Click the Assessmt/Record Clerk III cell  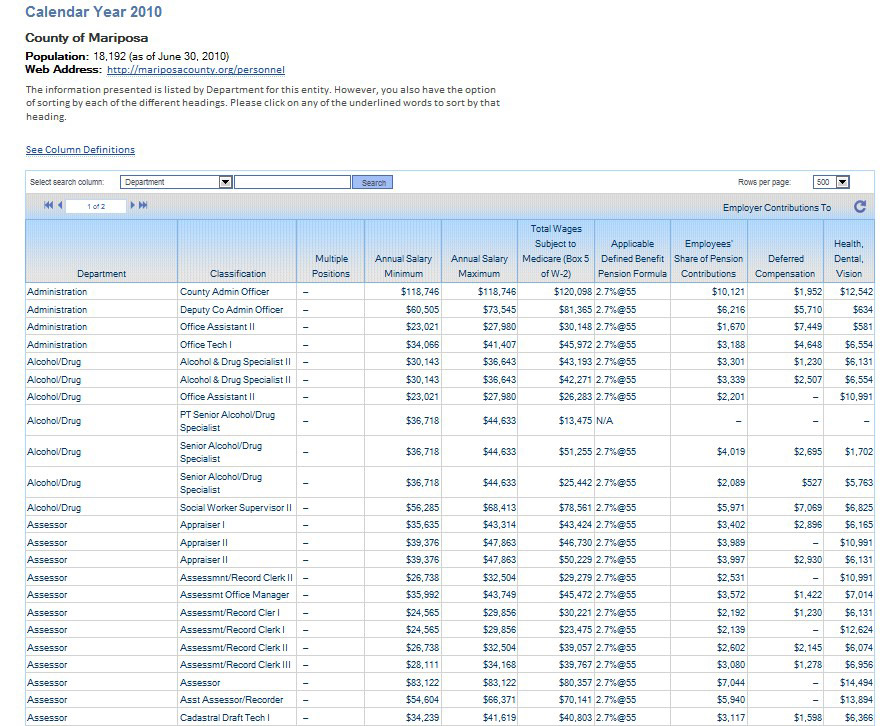(235, 665)
